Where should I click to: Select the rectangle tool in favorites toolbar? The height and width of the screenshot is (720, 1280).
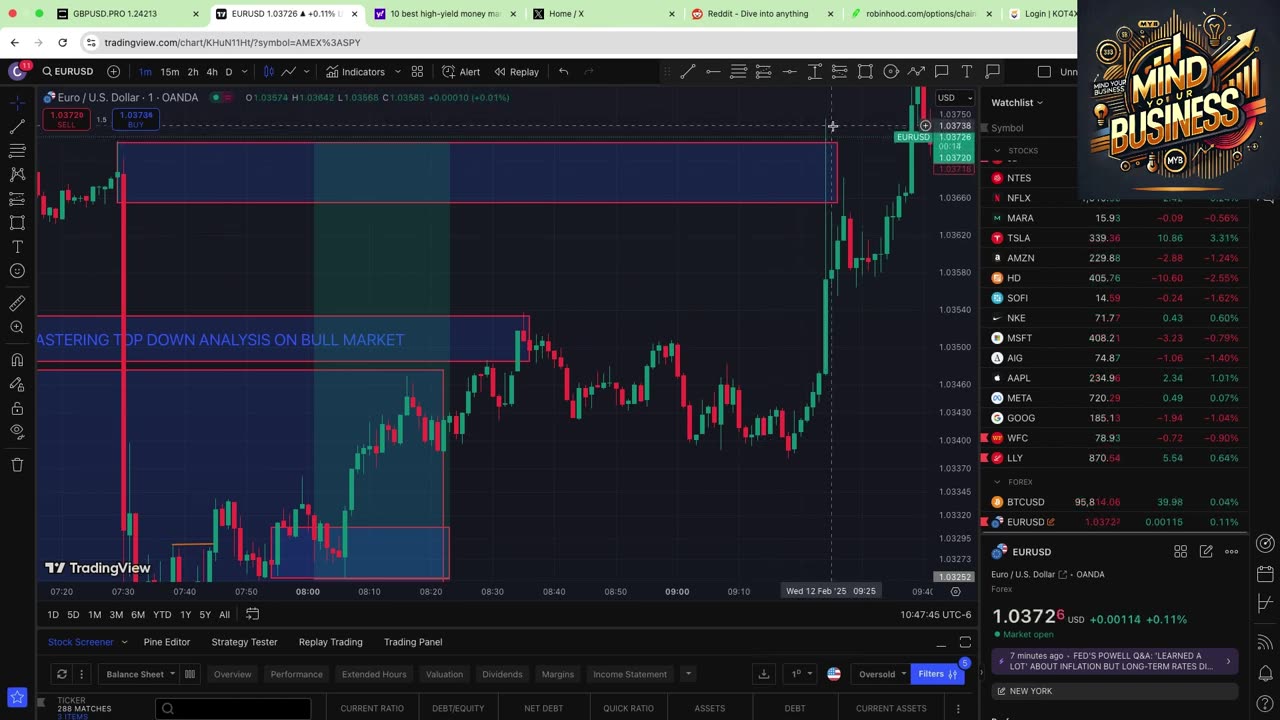tap(865, 72)
